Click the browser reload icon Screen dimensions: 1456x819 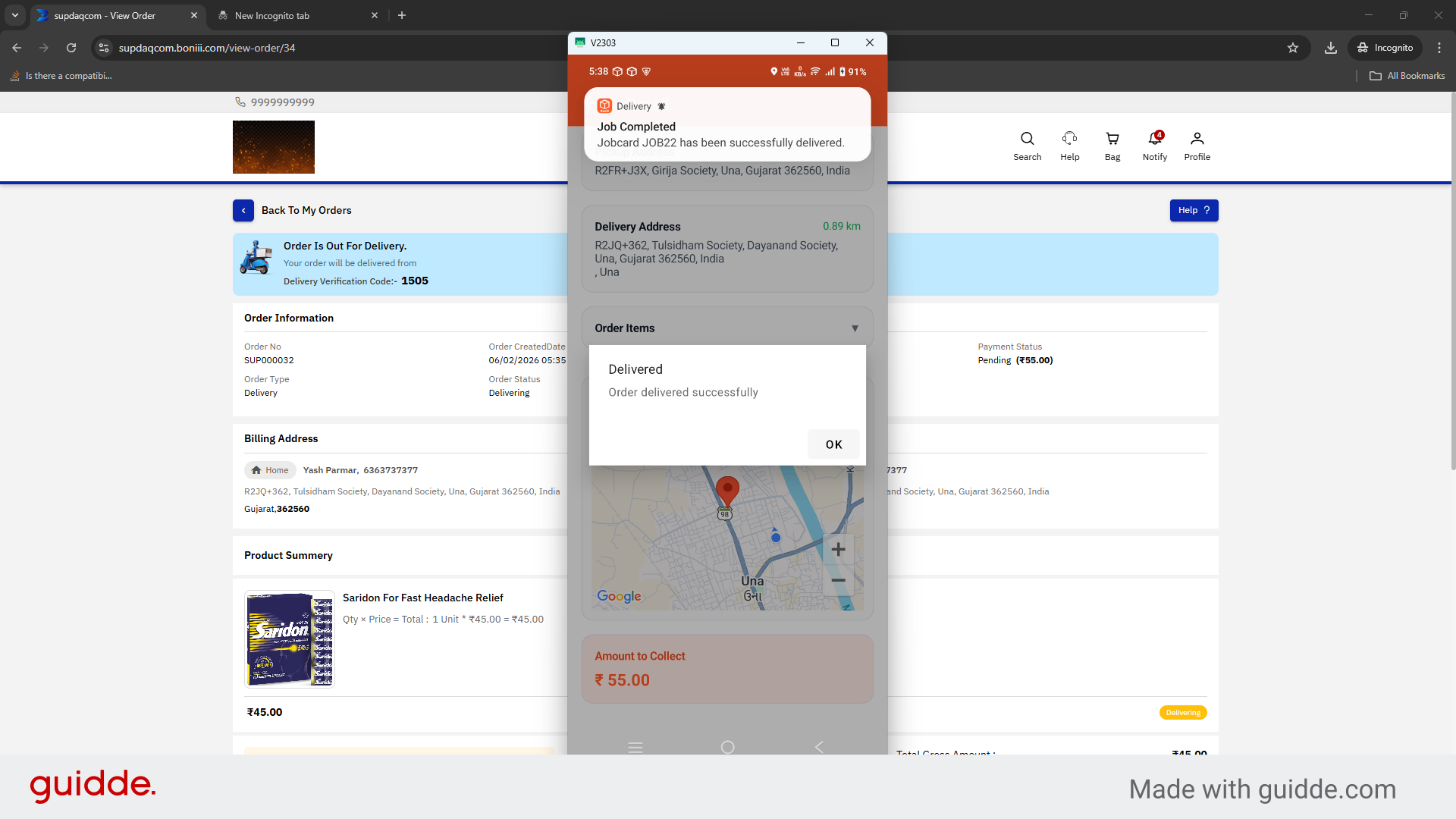(71, 48)
